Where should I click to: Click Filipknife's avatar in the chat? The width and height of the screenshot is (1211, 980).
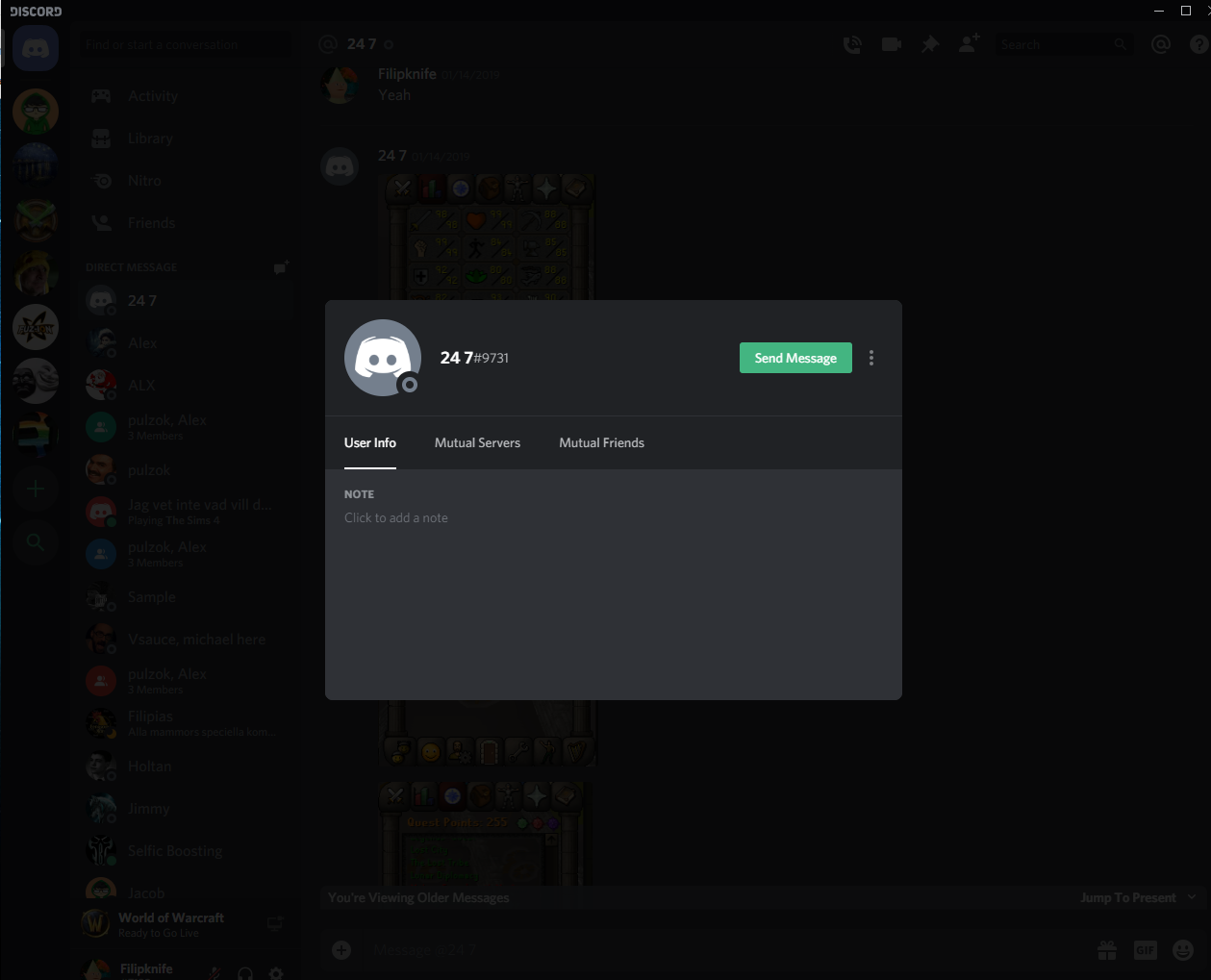tap(340, 85)
